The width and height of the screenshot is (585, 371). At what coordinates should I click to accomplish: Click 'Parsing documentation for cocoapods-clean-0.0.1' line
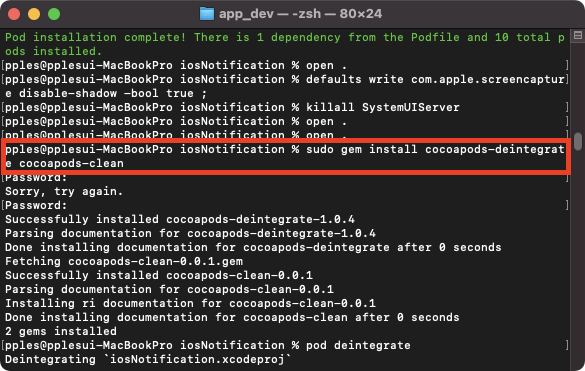pos(169,290)
